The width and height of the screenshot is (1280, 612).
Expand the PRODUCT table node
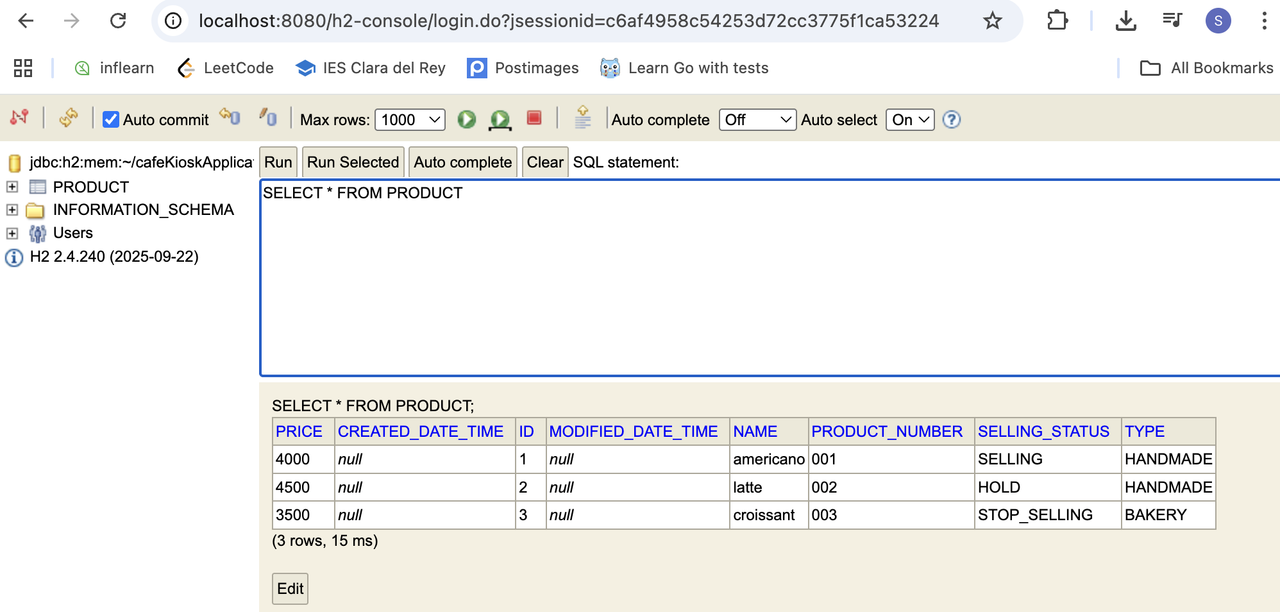(x=12, y=187)
